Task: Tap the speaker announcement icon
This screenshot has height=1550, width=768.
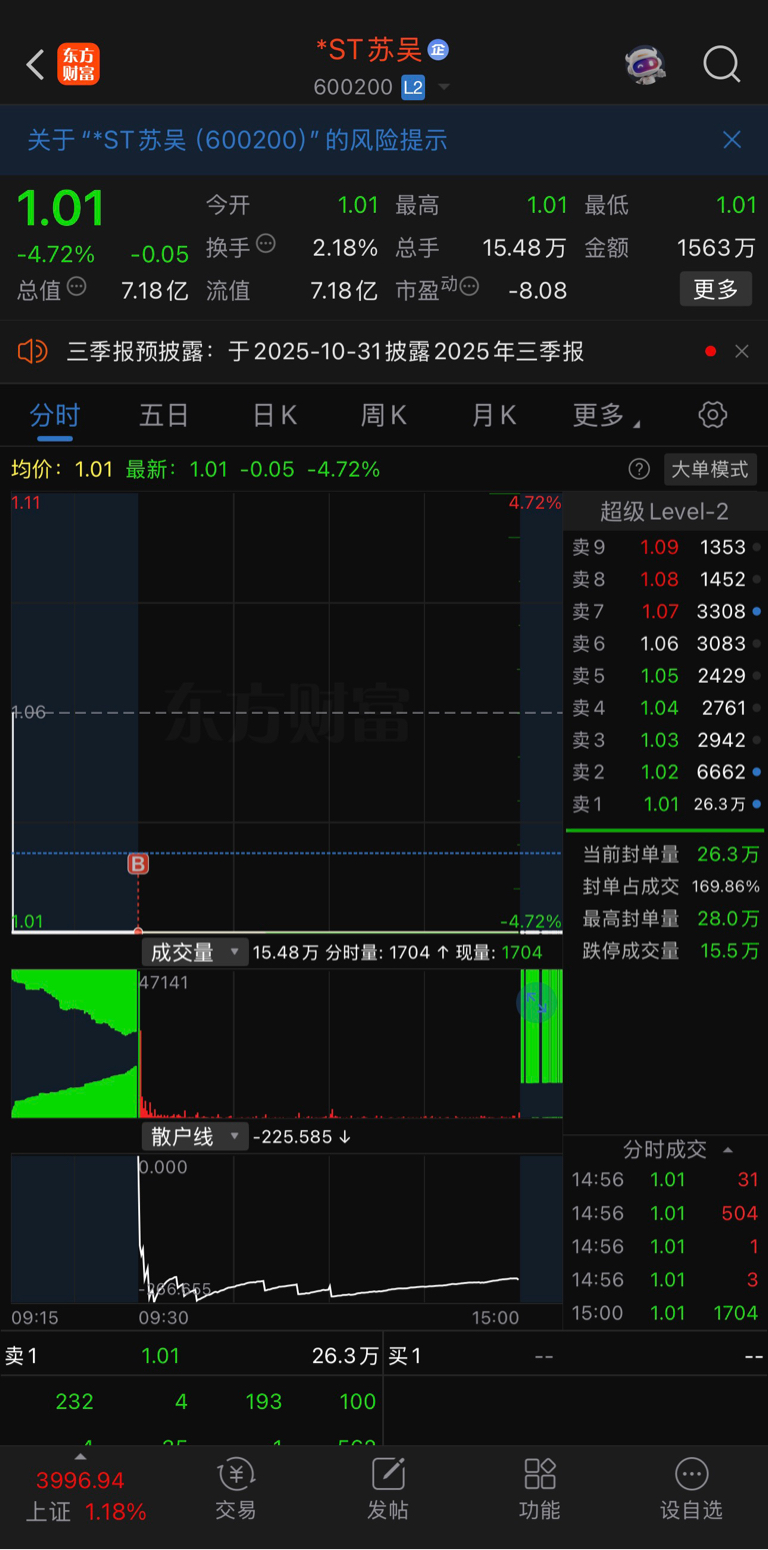Action: point(33,351)
